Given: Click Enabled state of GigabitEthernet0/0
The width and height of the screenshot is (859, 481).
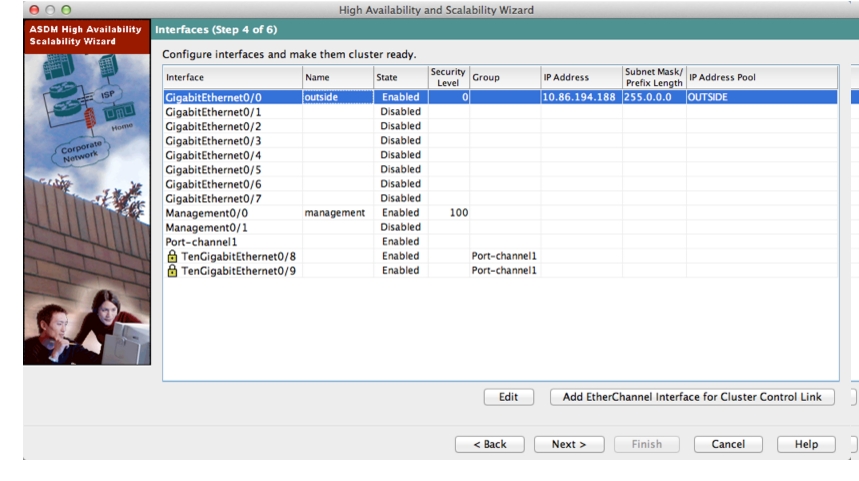Looking at the screenshot, I should (400, 97).
